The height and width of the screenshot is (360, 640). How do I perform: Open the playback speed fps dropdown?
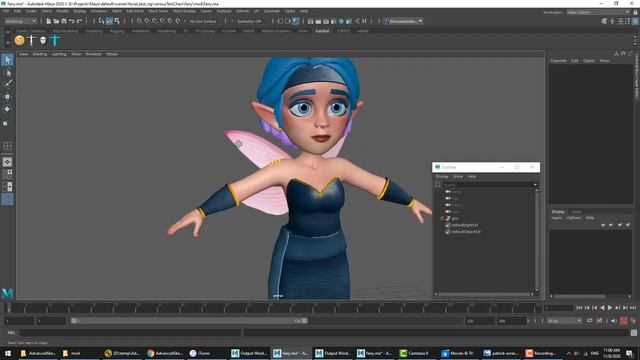[564, 321]
